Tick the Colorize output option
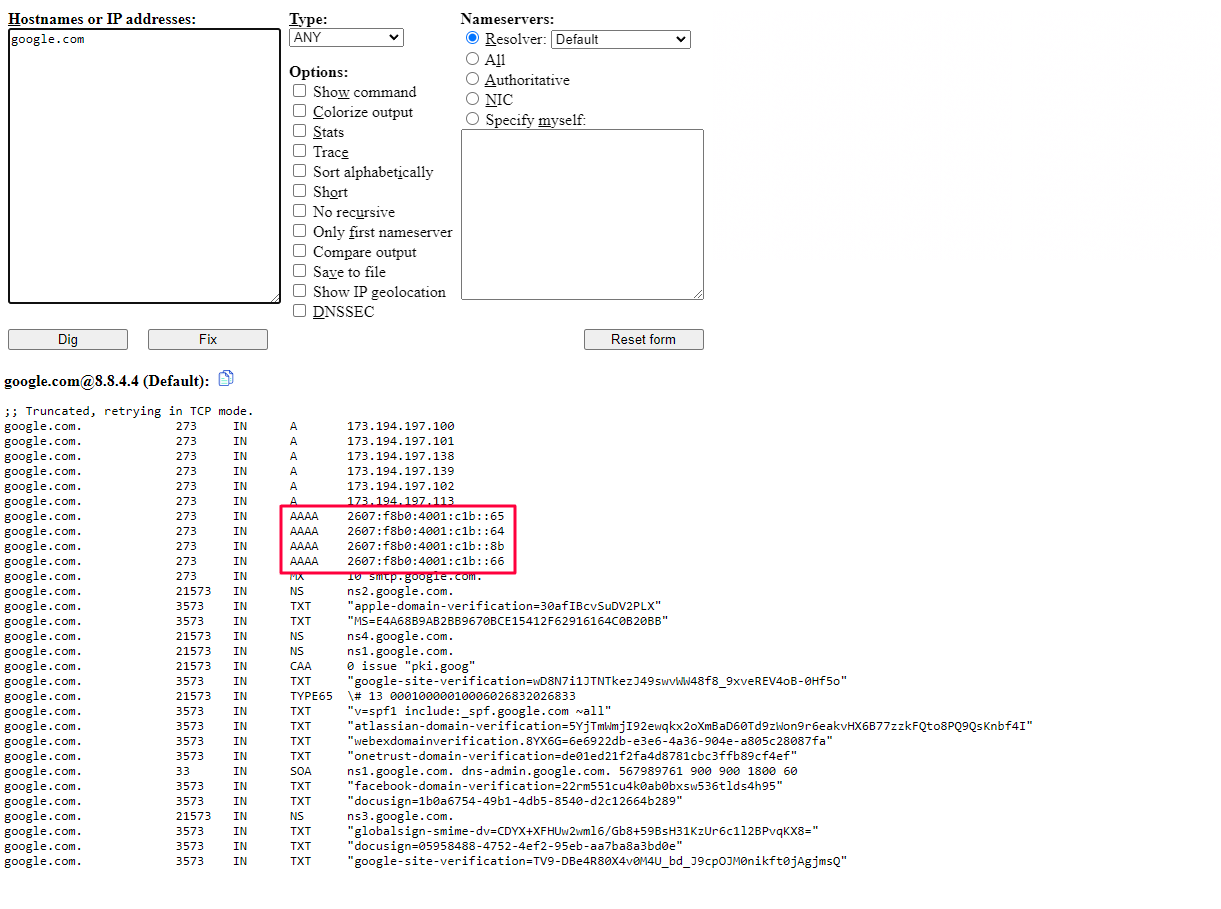 [299, 111]
